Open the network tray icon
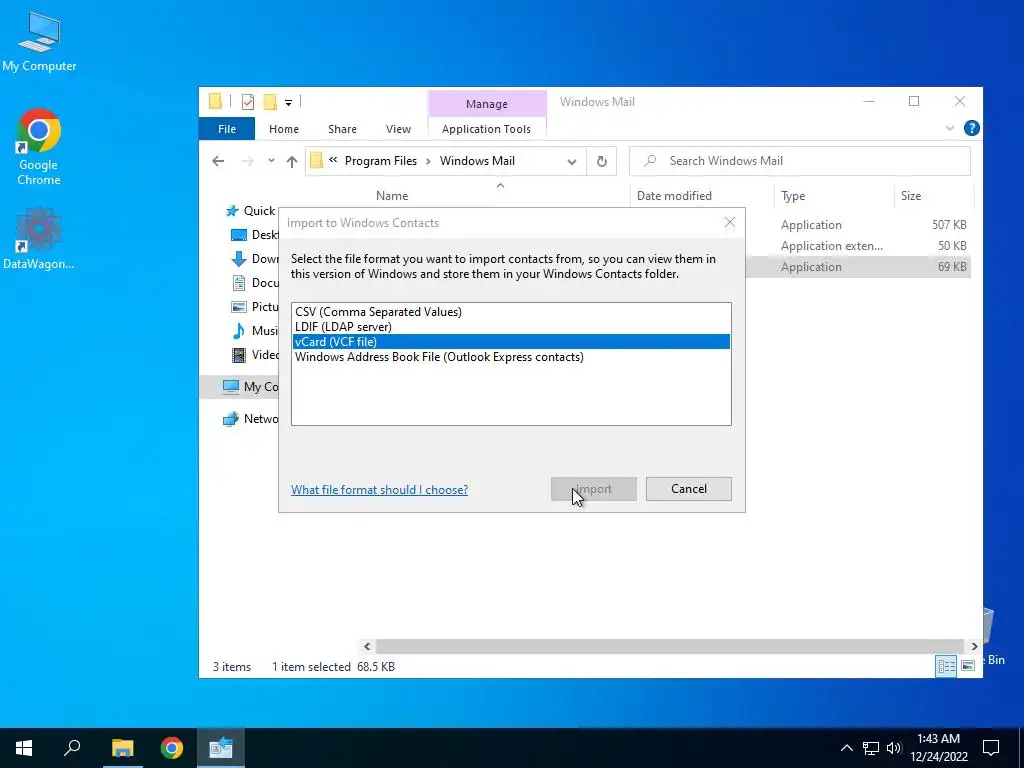 click(871, 748)
